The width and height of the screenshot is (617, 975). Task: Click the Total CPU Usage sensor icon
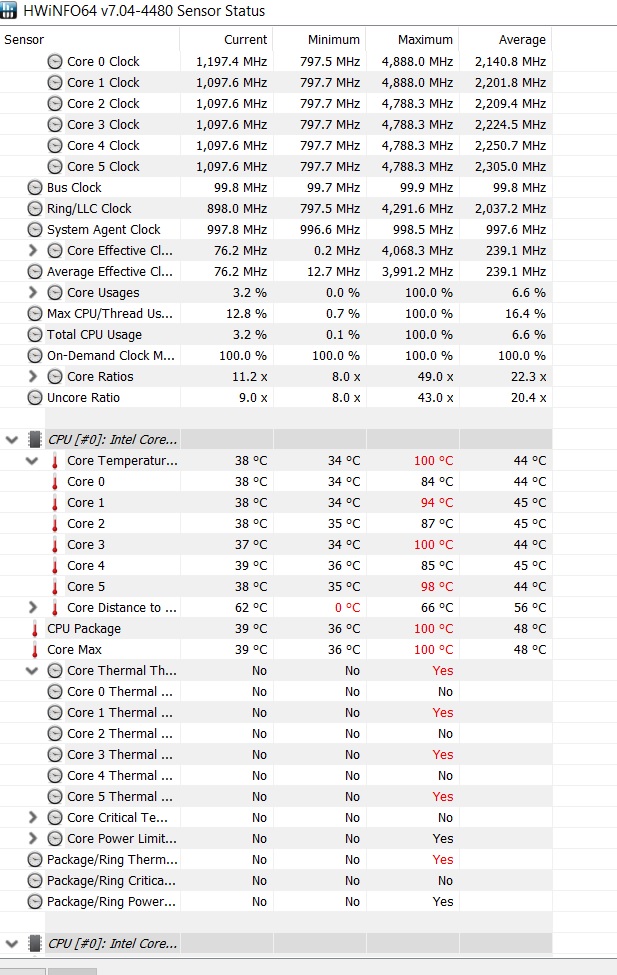(x=36, y=334)
